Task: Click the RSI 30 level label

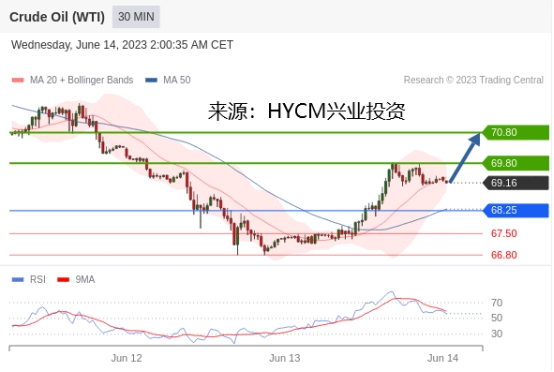Action: tap(497, 333)
